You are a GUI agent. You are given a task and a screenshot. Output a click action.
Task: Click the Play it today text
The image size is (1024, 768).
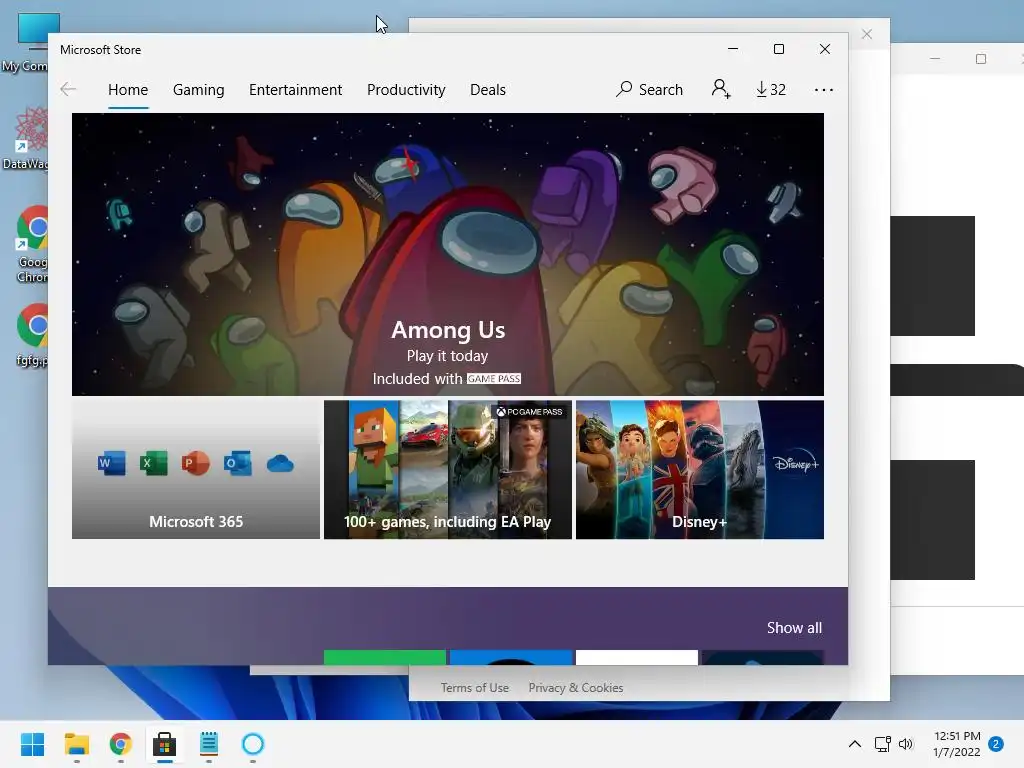tap(447, 356)
